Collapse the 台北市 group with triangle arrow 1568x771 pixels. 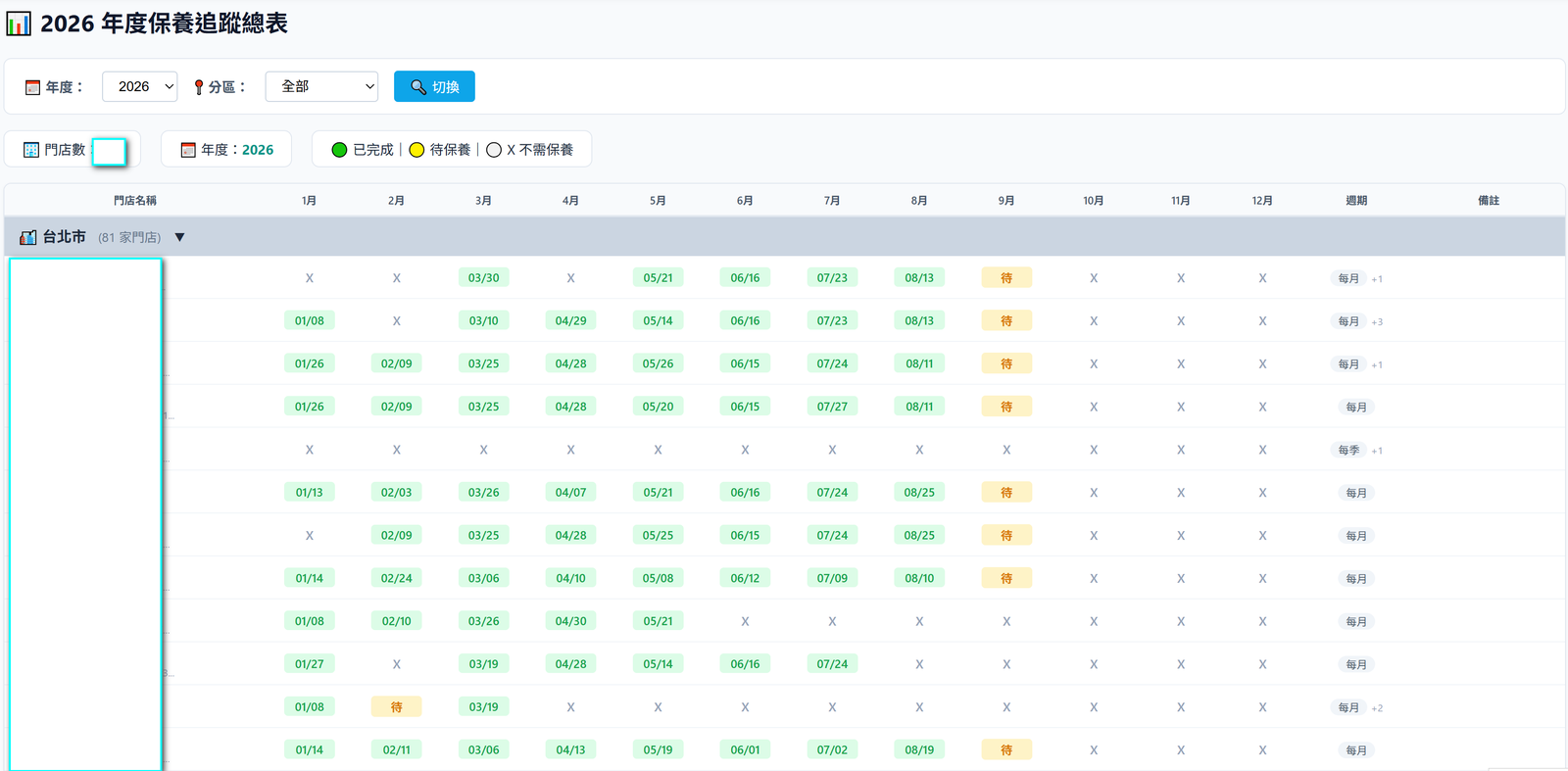tap(179, 237)
